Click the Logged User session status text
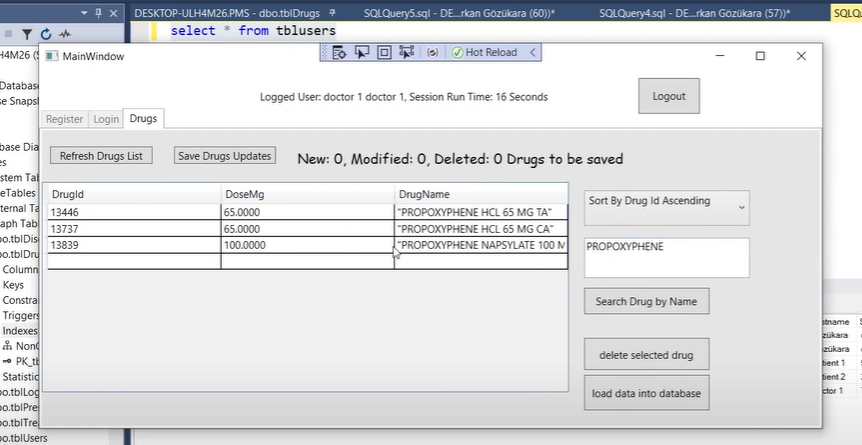 coord(404,97)
